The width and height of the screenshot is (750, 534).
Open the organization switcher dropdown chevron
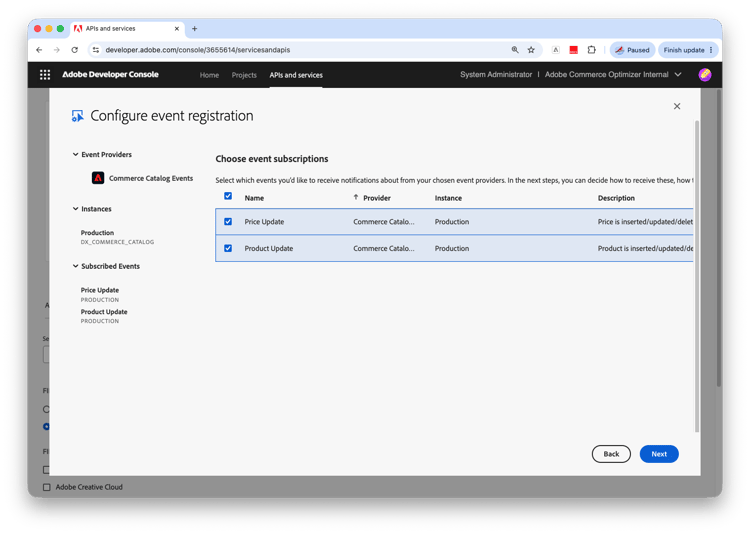click(678, 75)
